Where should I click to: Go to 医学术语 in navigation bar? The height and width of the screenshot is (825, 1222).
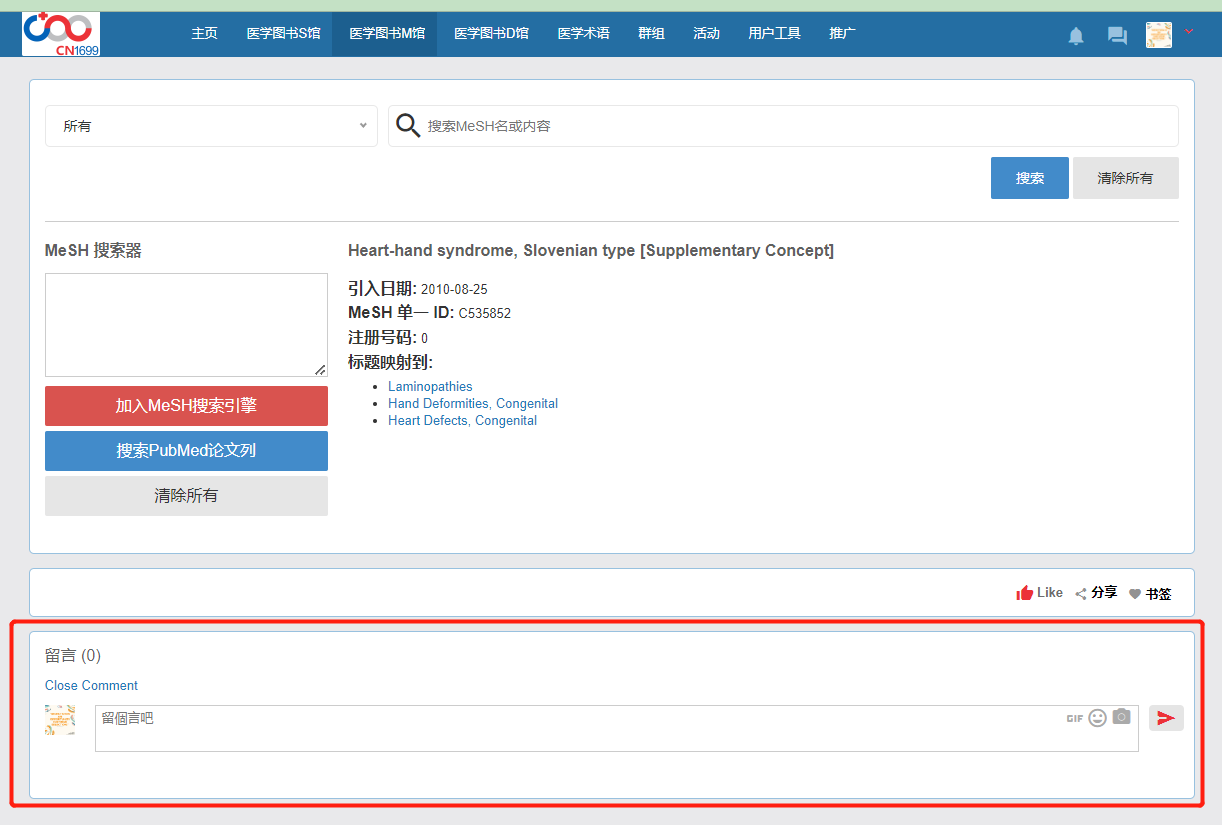point(583,34)
